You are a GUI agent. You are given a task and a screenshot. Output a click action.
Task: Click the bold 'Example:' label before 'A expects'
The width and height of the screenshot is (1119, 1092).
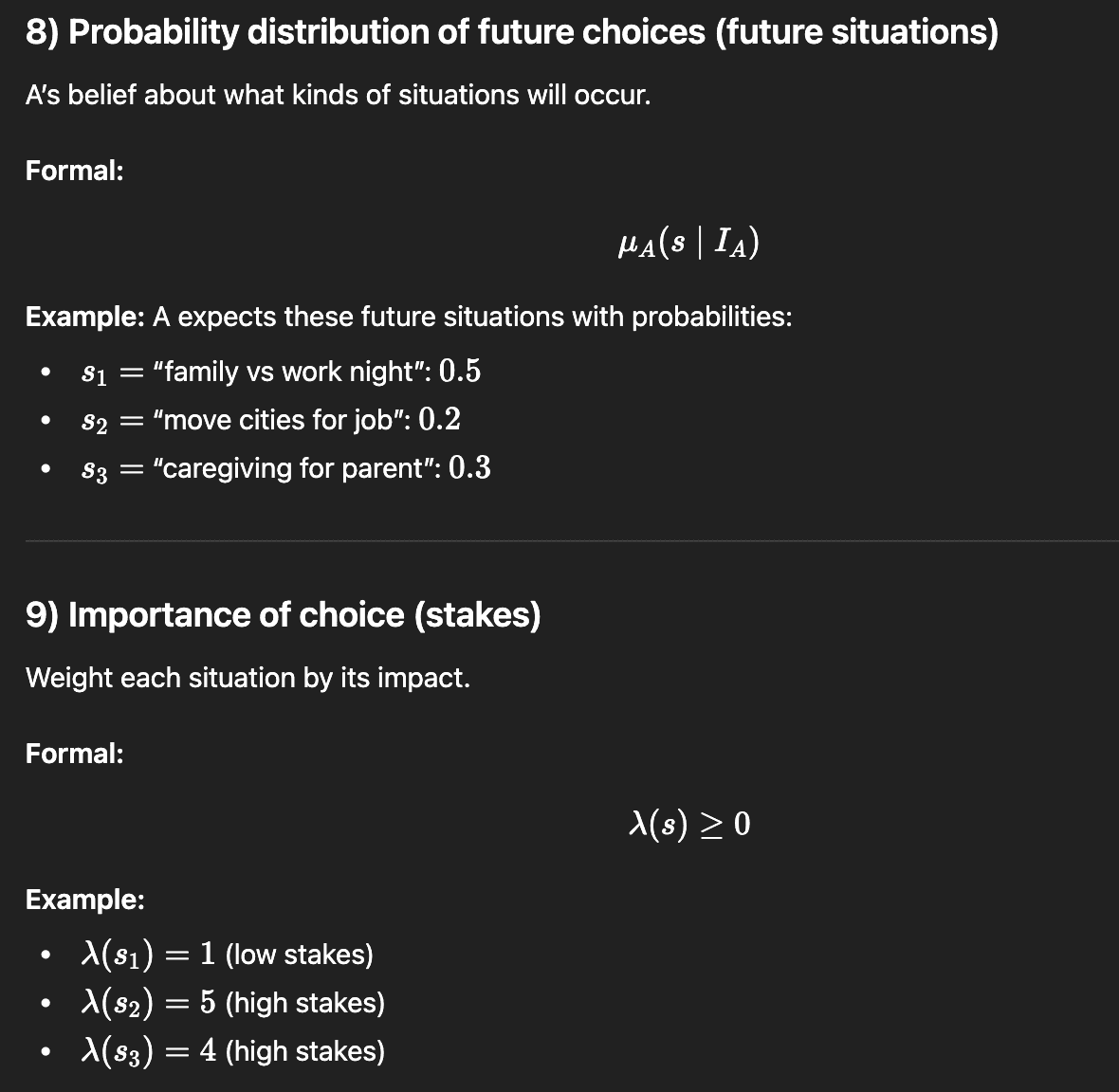coord(85,317)
